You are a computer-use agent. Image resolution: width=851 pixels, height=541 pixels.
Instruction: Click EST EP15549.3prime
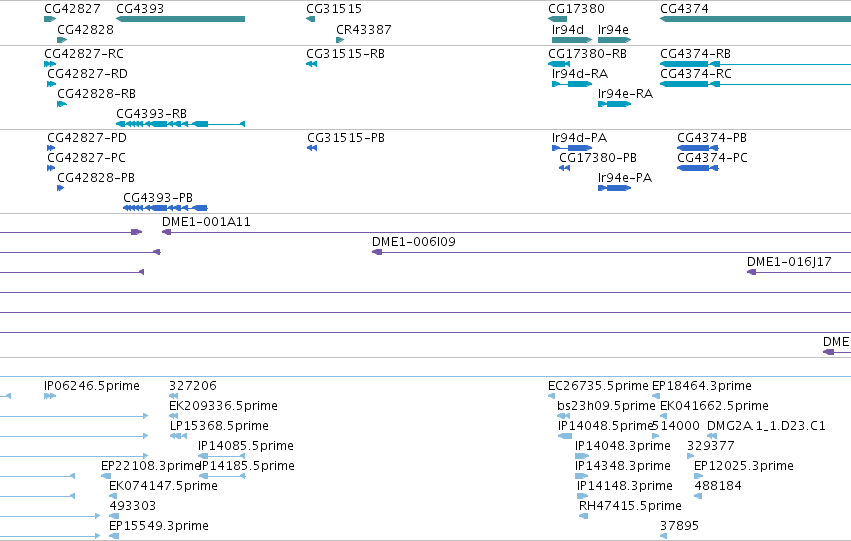click(159, 526)
